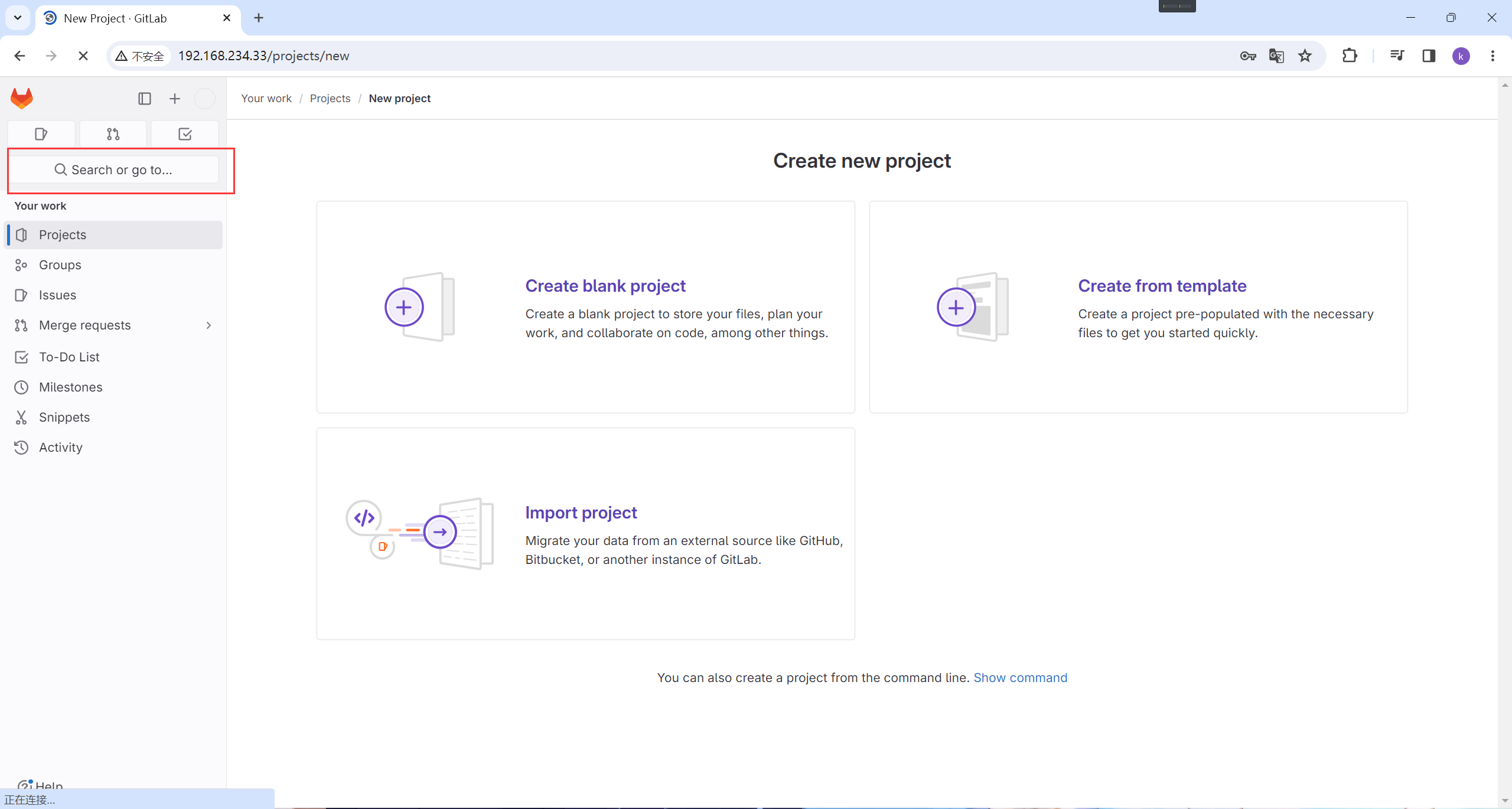Select Groups in sidebar
1512x809 pixels.
(60, 265)
